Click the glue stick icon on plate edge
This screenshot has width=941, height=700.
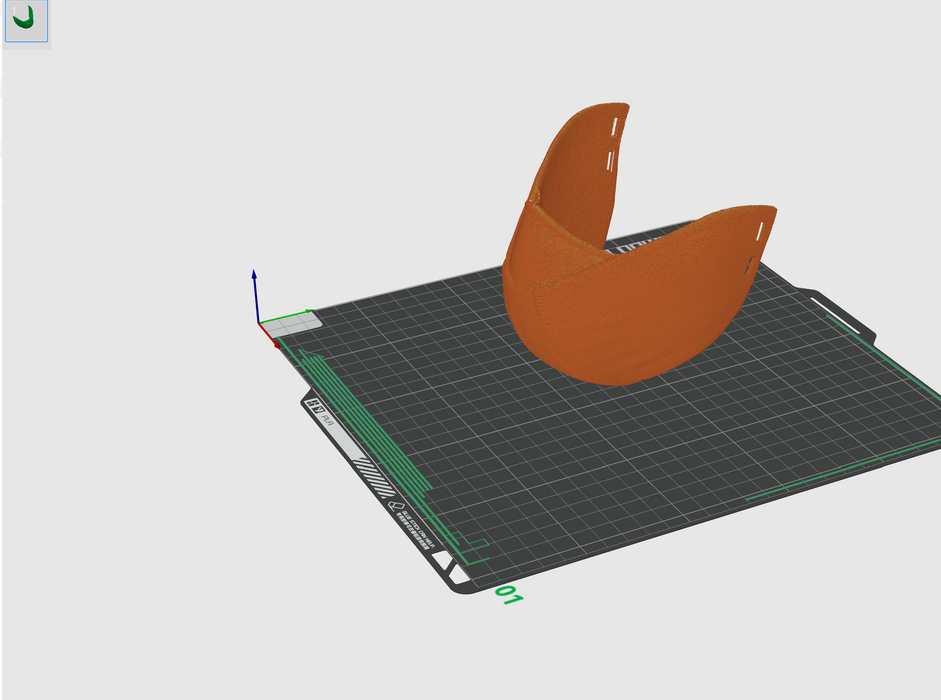(x=396, y=506)
